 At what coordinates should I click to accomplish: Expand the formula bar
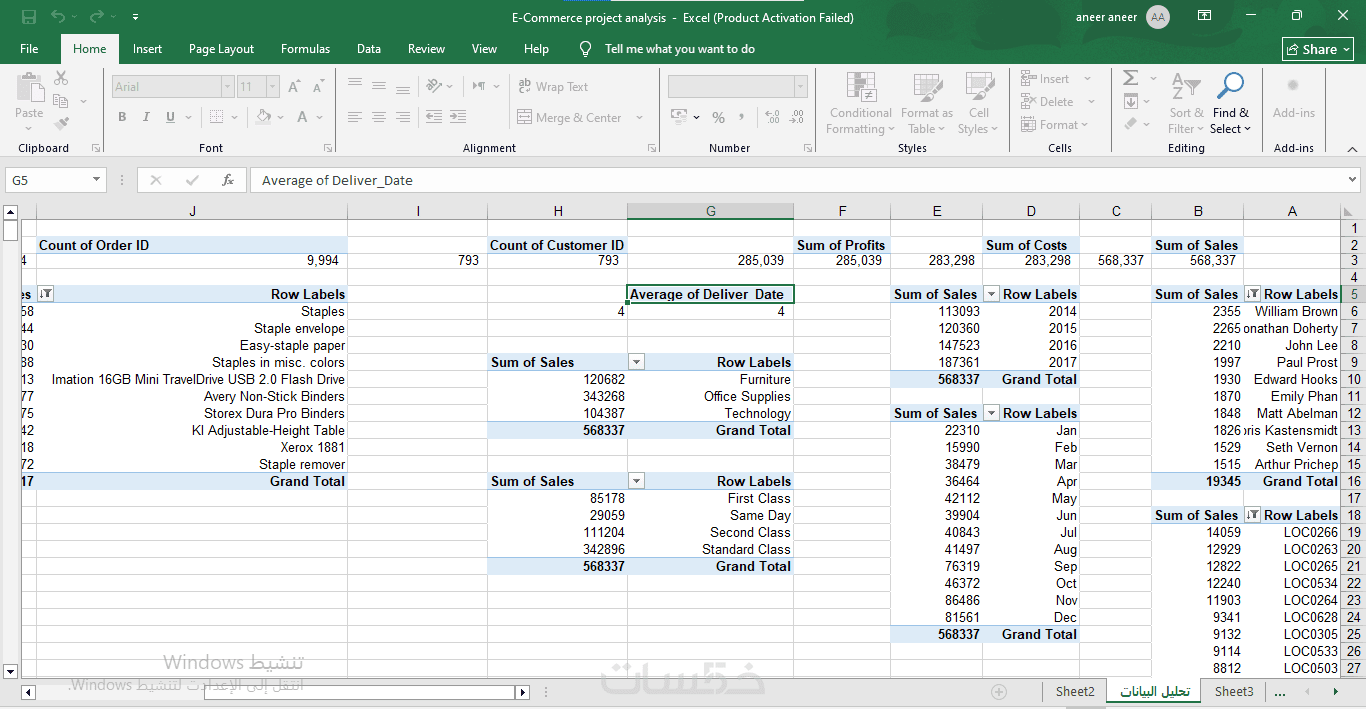coord(1353,180)
